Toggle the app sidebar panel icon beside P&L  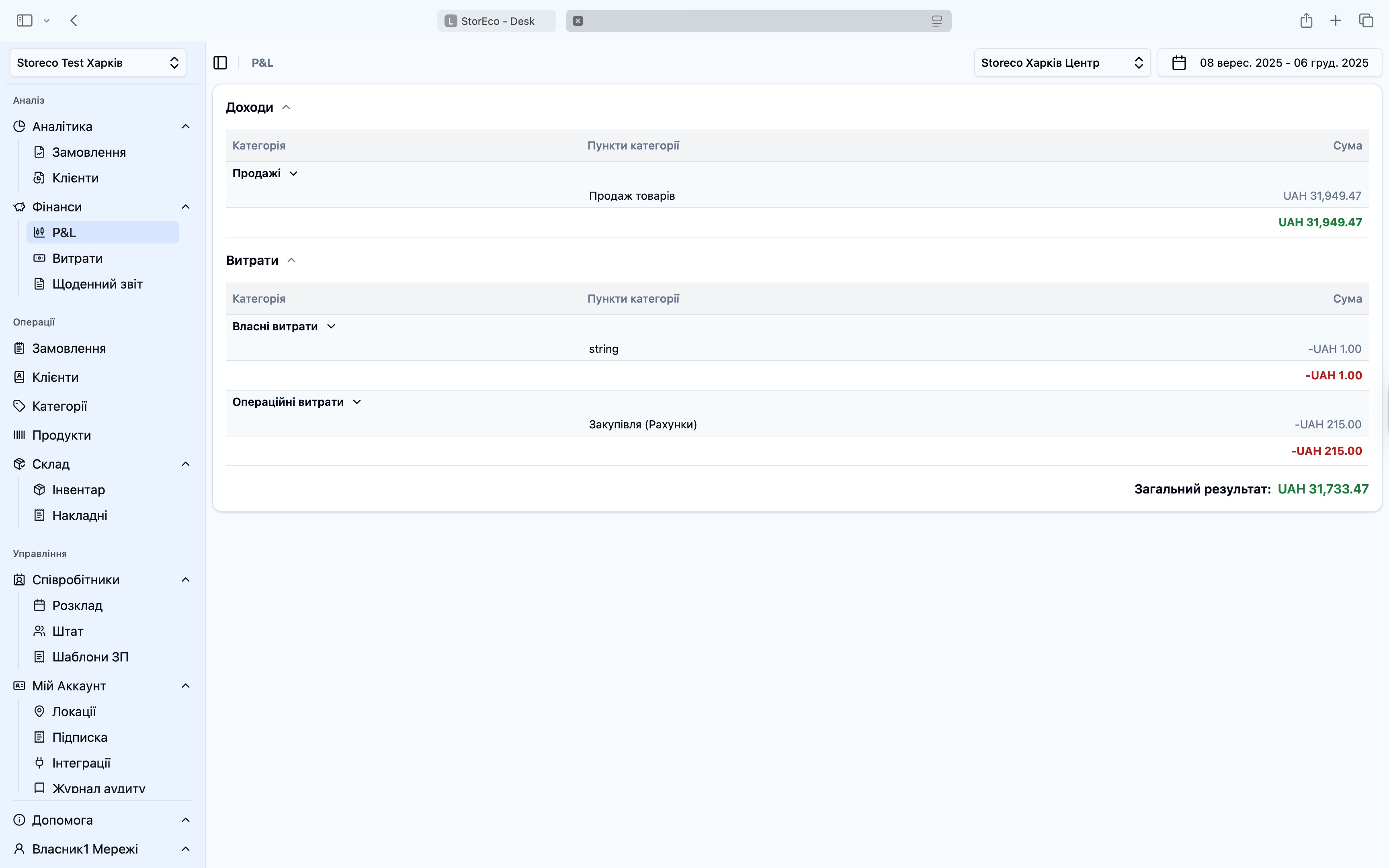click(x=220, y=63)
